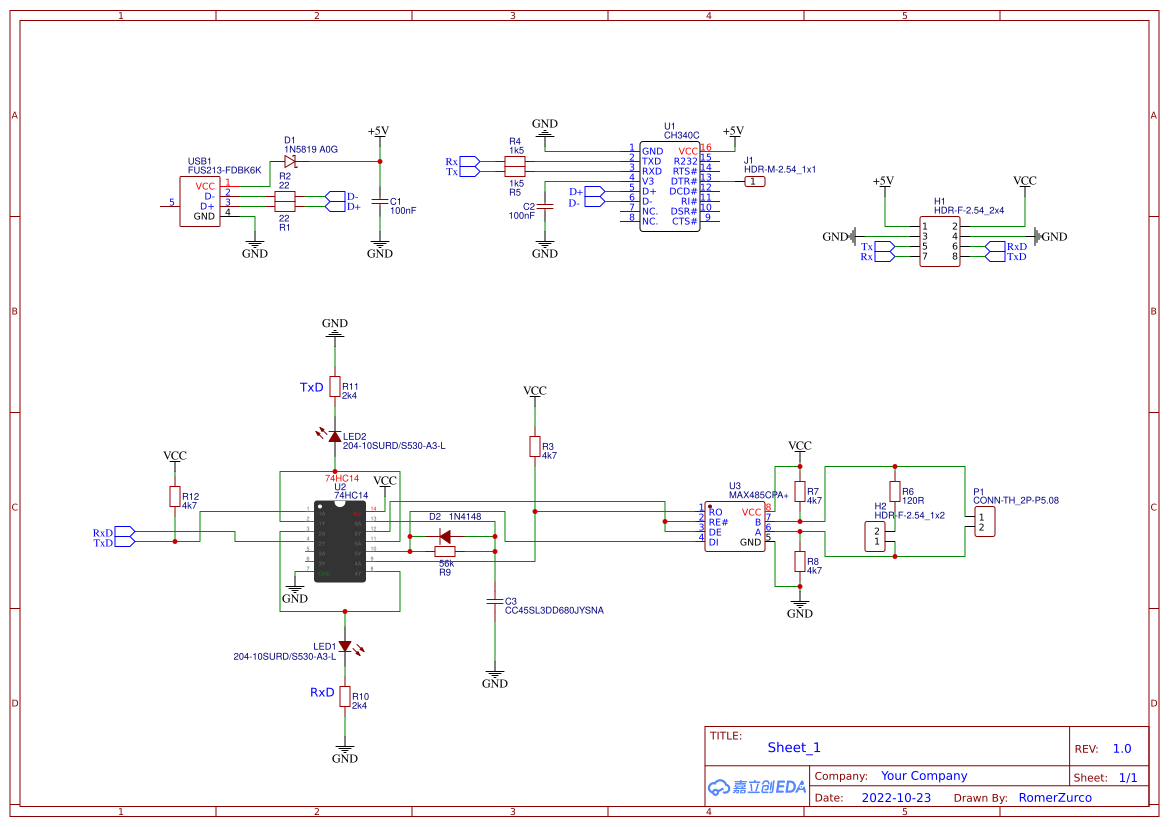Select the USB1 FUS213-FDBK6K connector symbol
The width and height of the screenshot is (1169, 827).
point(200,200)
